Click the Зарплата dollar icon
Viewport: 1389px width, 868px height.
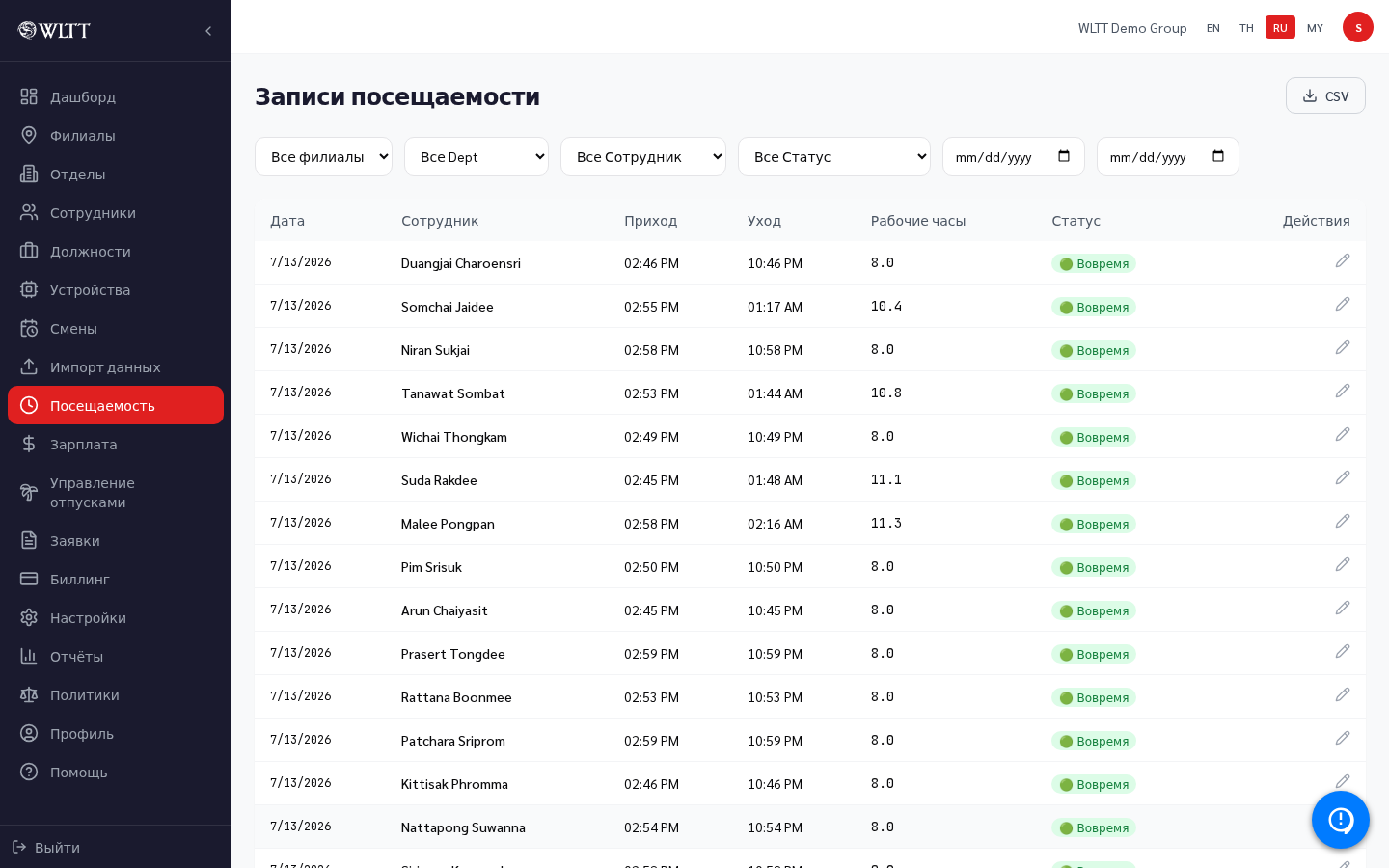(x=29, y=444)
